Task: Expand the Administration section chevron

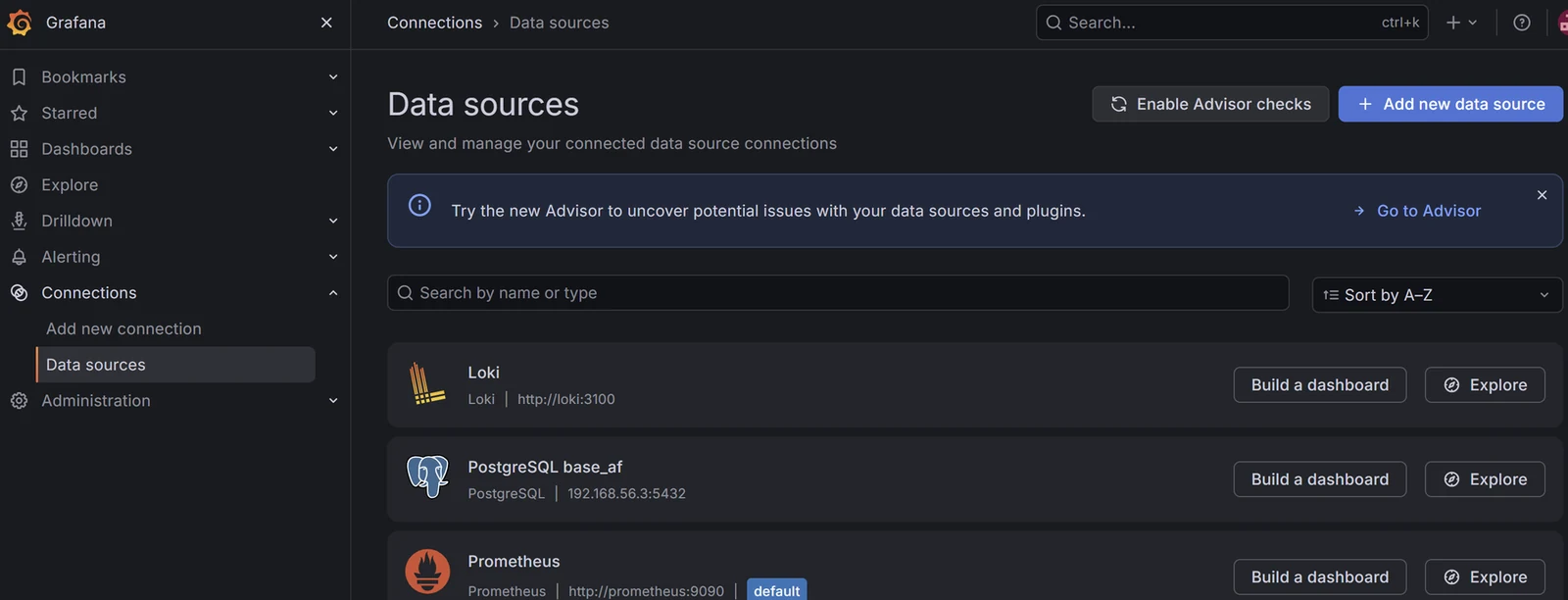Action: tap(333, 400)
